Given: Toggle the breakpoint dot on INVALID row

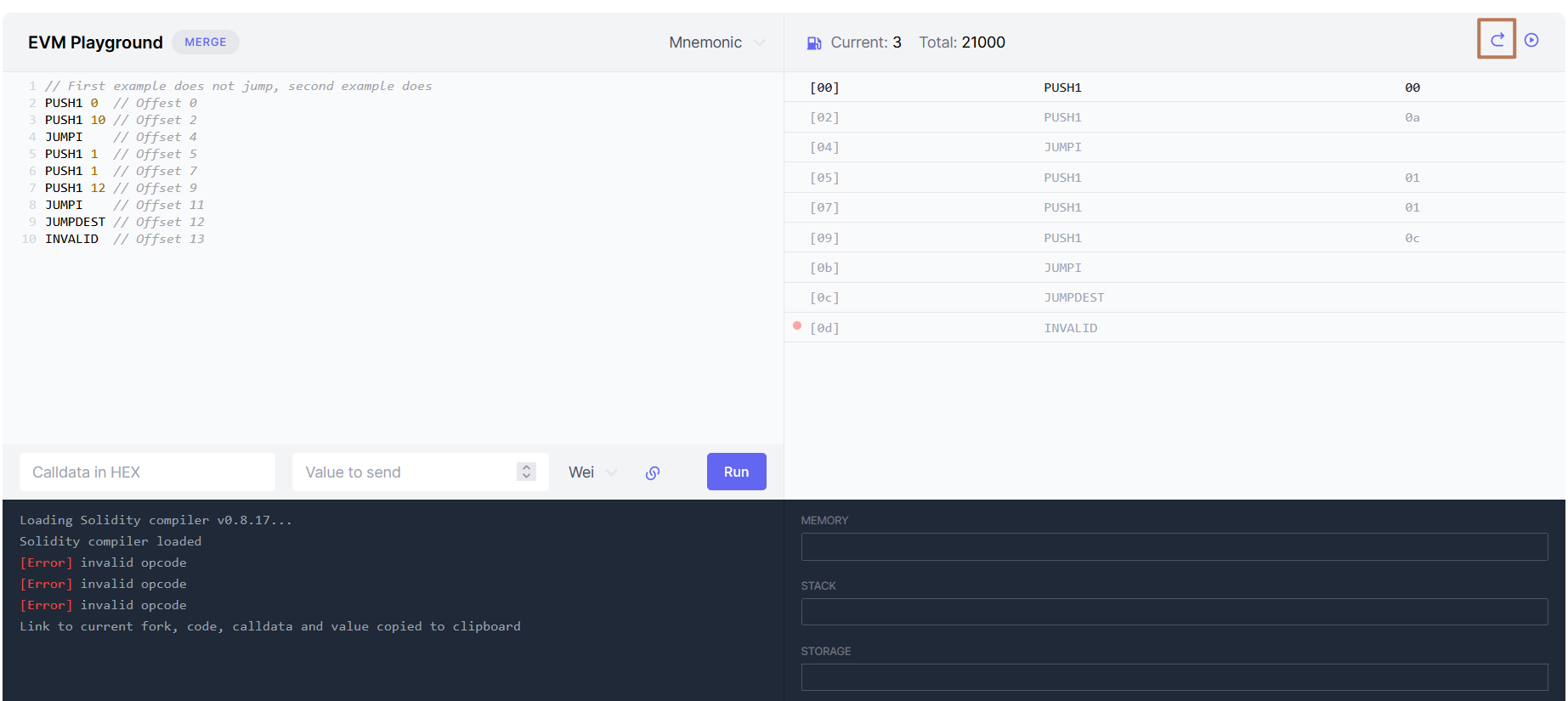Looking at the screenshot, I should coord(797,326).
